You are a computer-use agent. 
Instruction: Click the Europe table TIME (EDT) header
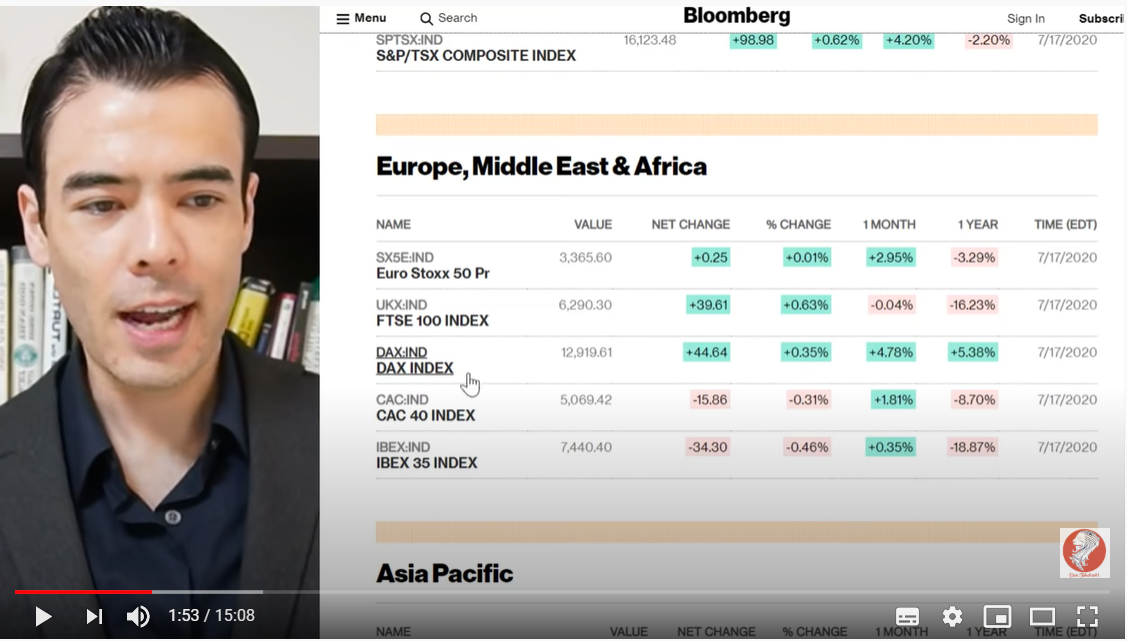pyautogui.click(x=1065, y=224)
